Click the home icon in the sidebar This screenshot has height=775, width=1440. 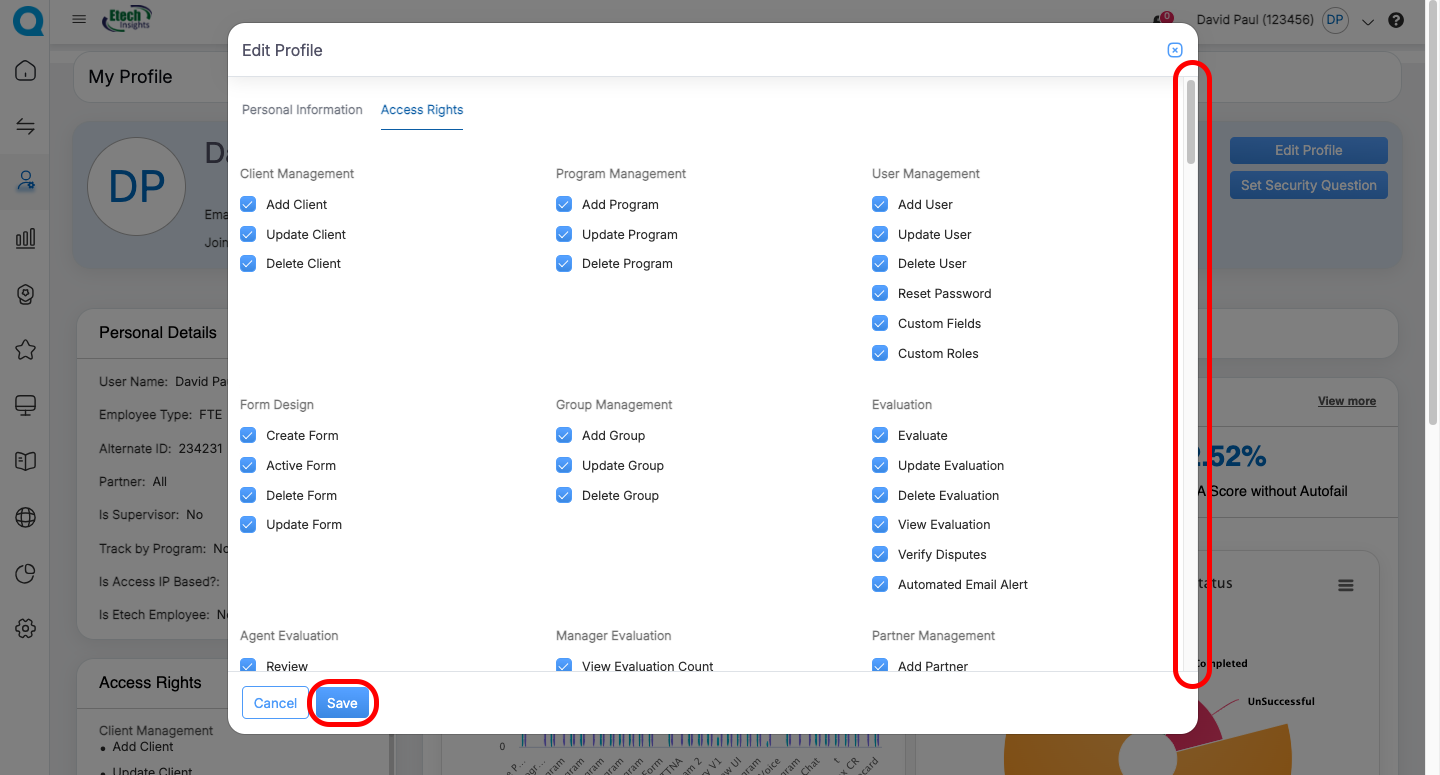click(x=26, y=71)
